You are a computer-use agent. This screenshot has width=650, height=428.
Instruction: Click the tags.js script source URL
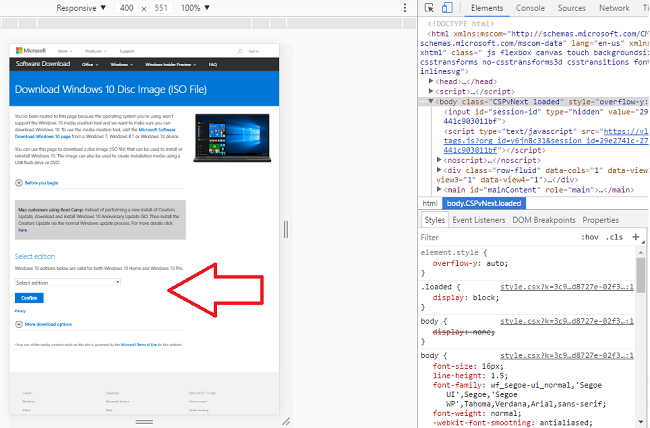tap(546, 141)
